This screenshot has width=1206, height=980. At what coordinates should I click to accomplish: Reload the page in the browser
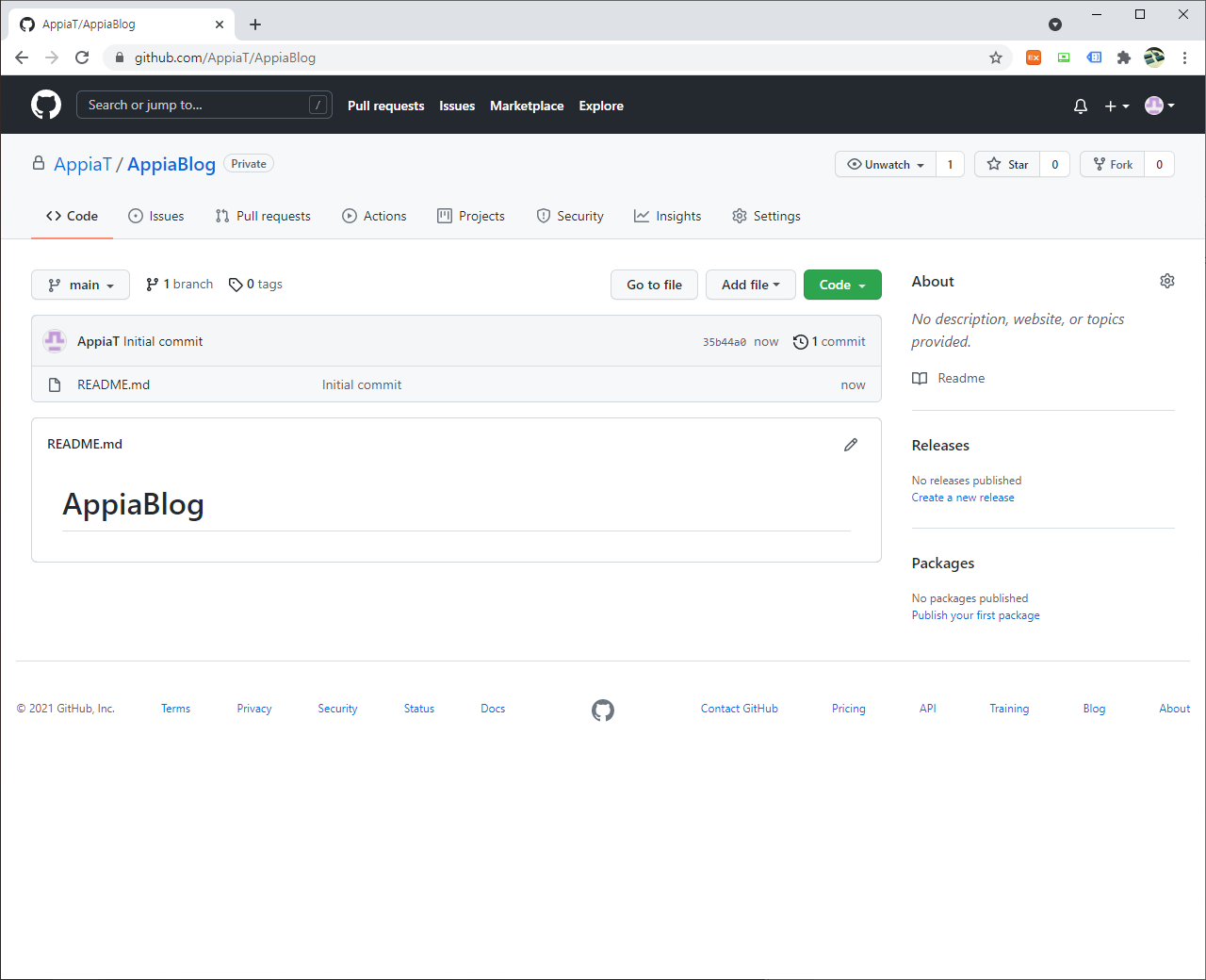[82, 57]
